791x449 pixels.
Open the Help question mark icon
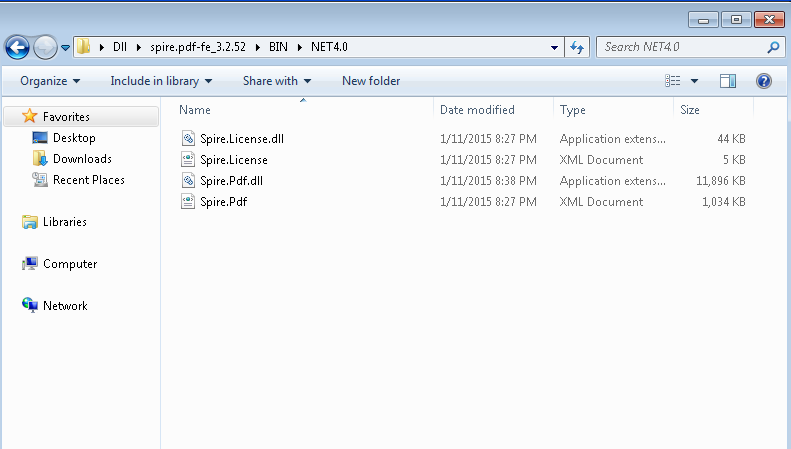click(763, 81)
